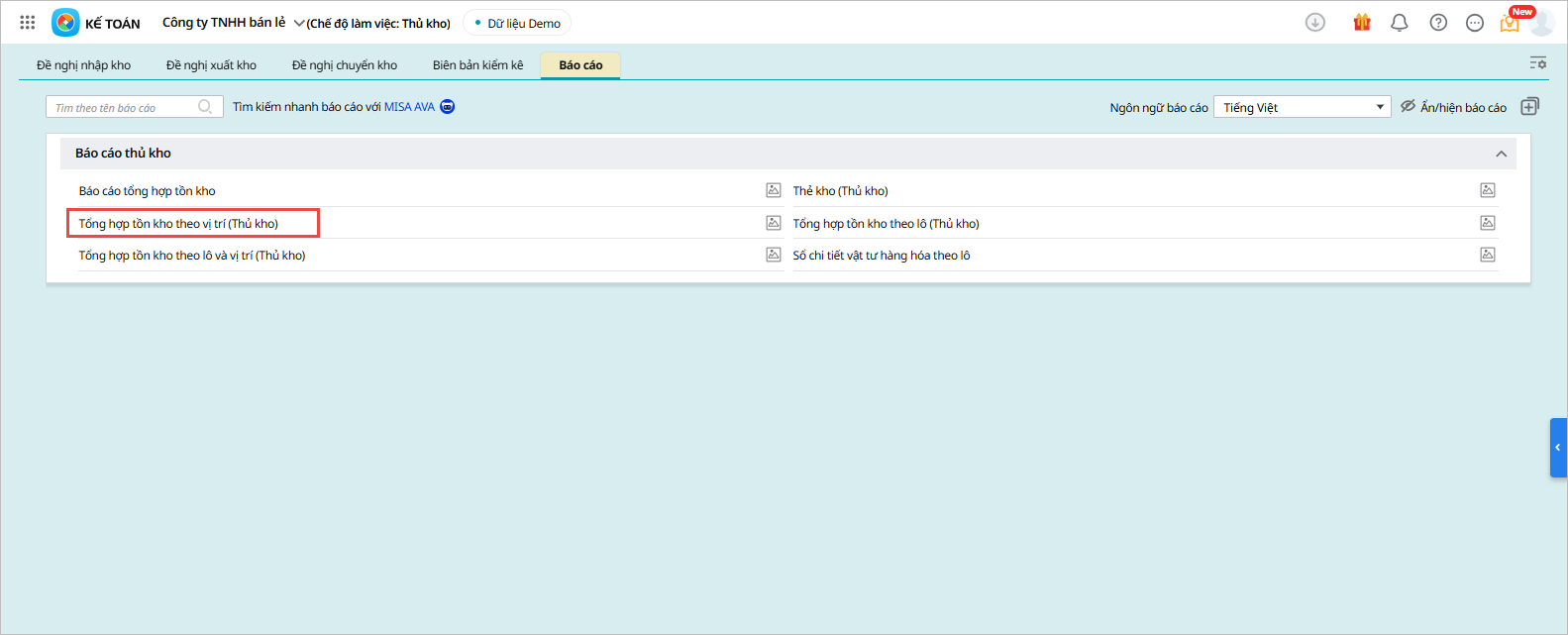The width and height of the screenshot is (1568, 635).
Task: Click the download icon in header
Action: coord(1314,23)
